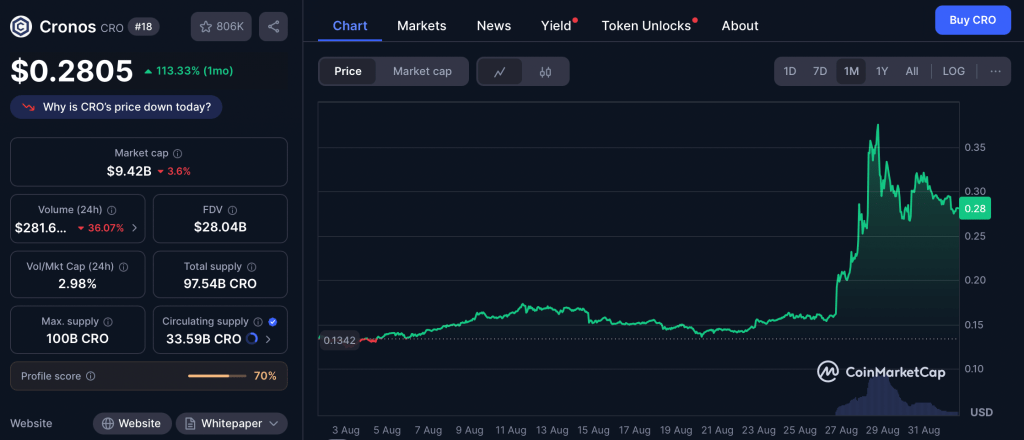The width and height of the screenshot is (1024, 440).
Task: Expand the Volume (24h) details chevron
Action: [135, 228]
